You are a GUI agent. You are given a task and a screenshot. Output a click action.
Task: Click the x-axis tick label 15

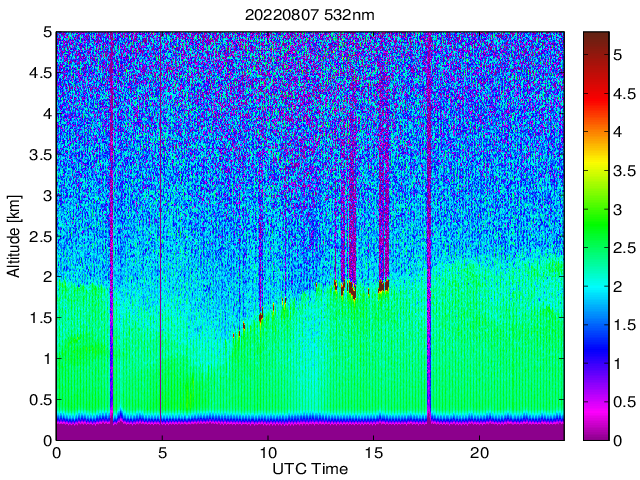coord(373,453)
